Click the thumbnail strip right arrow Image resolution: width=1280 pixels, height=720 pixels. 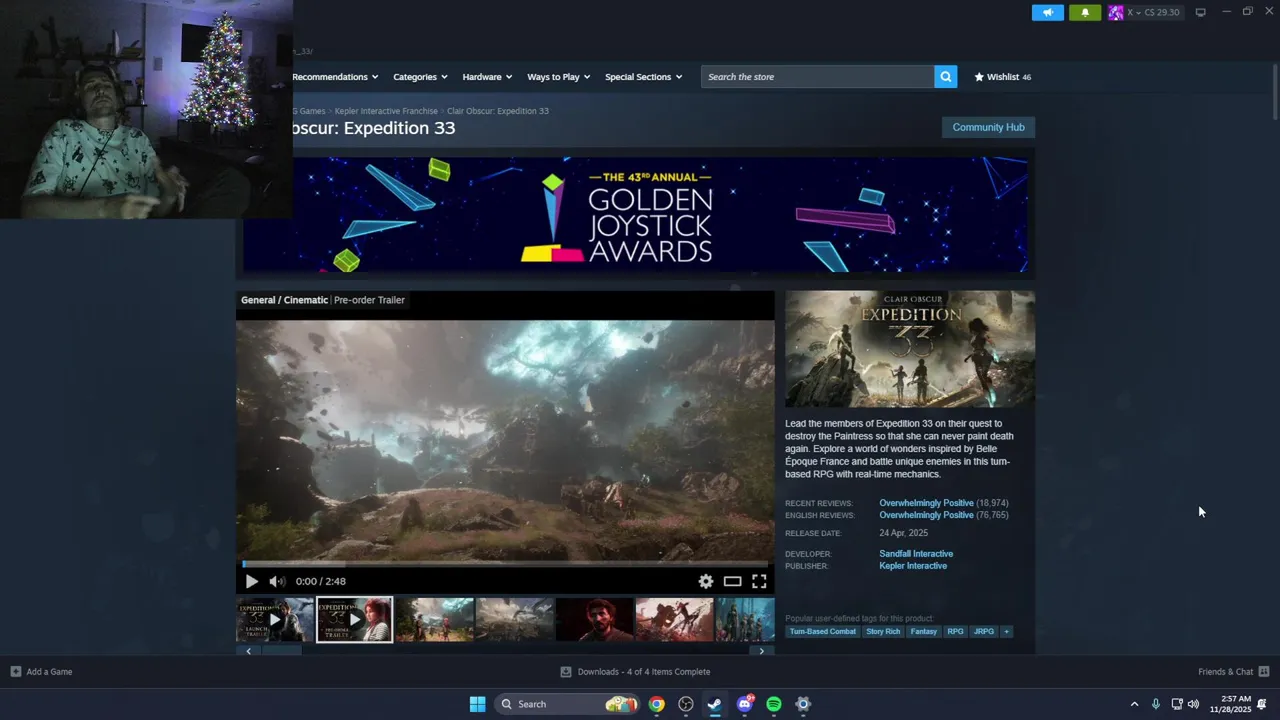[761, 651]
